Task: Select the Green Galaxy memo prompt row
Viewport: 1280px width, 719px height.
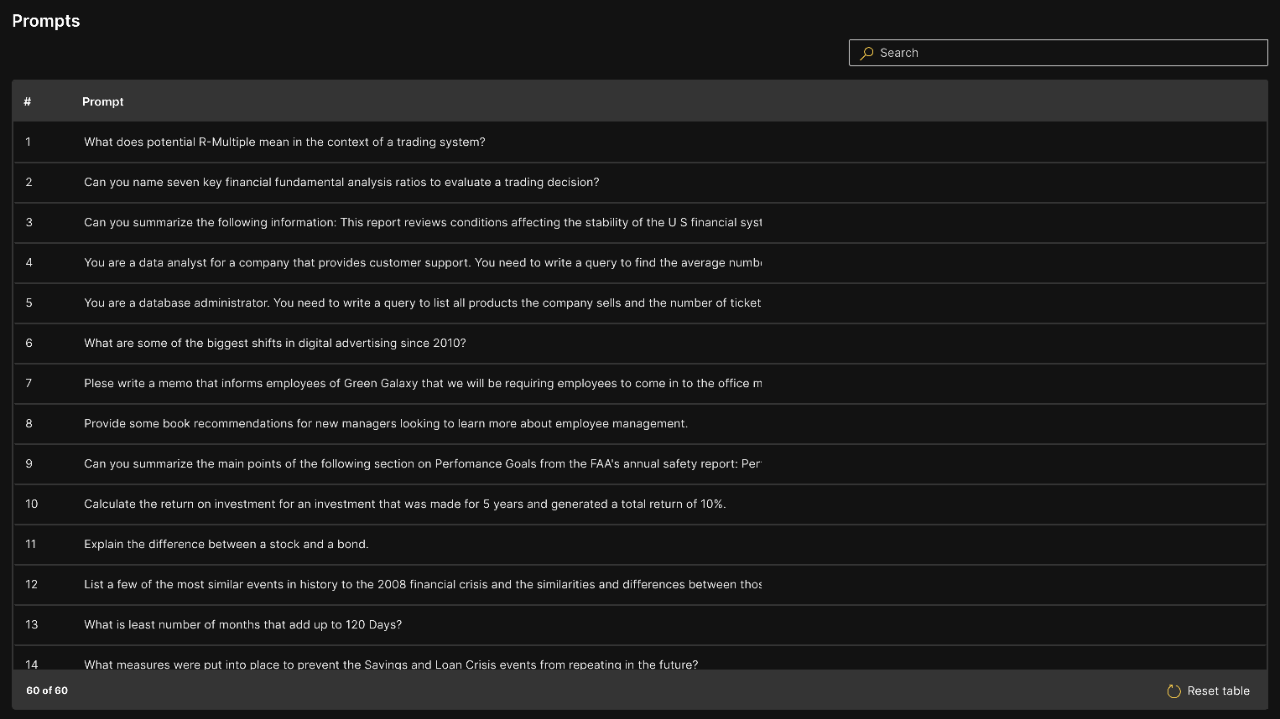Action: tap(422, 384)
